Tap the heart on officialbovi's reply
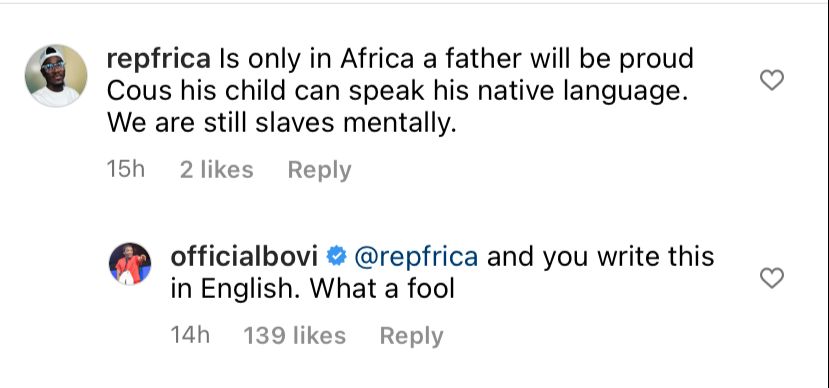Image resolution: width=829 pixels, height=388 pixels. (771, 278)
